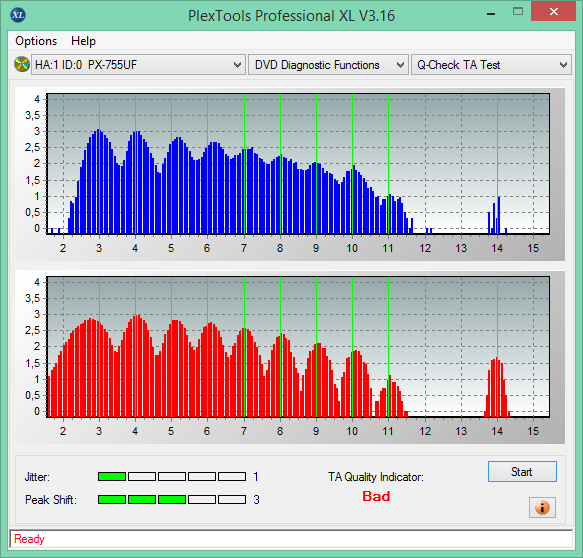
Task: Click the green 11T marker line in blue chart
Action: [388, 164]
